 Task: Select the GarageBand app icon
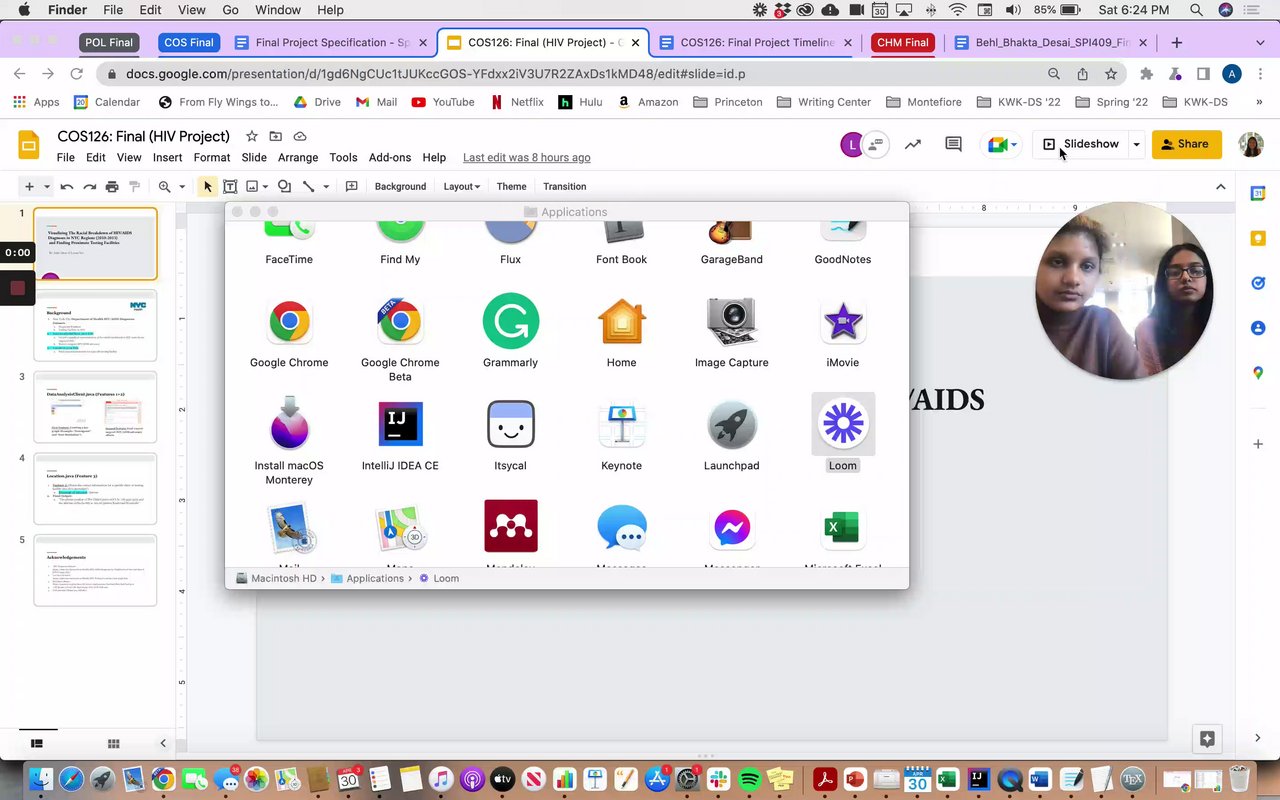[732, 232]
